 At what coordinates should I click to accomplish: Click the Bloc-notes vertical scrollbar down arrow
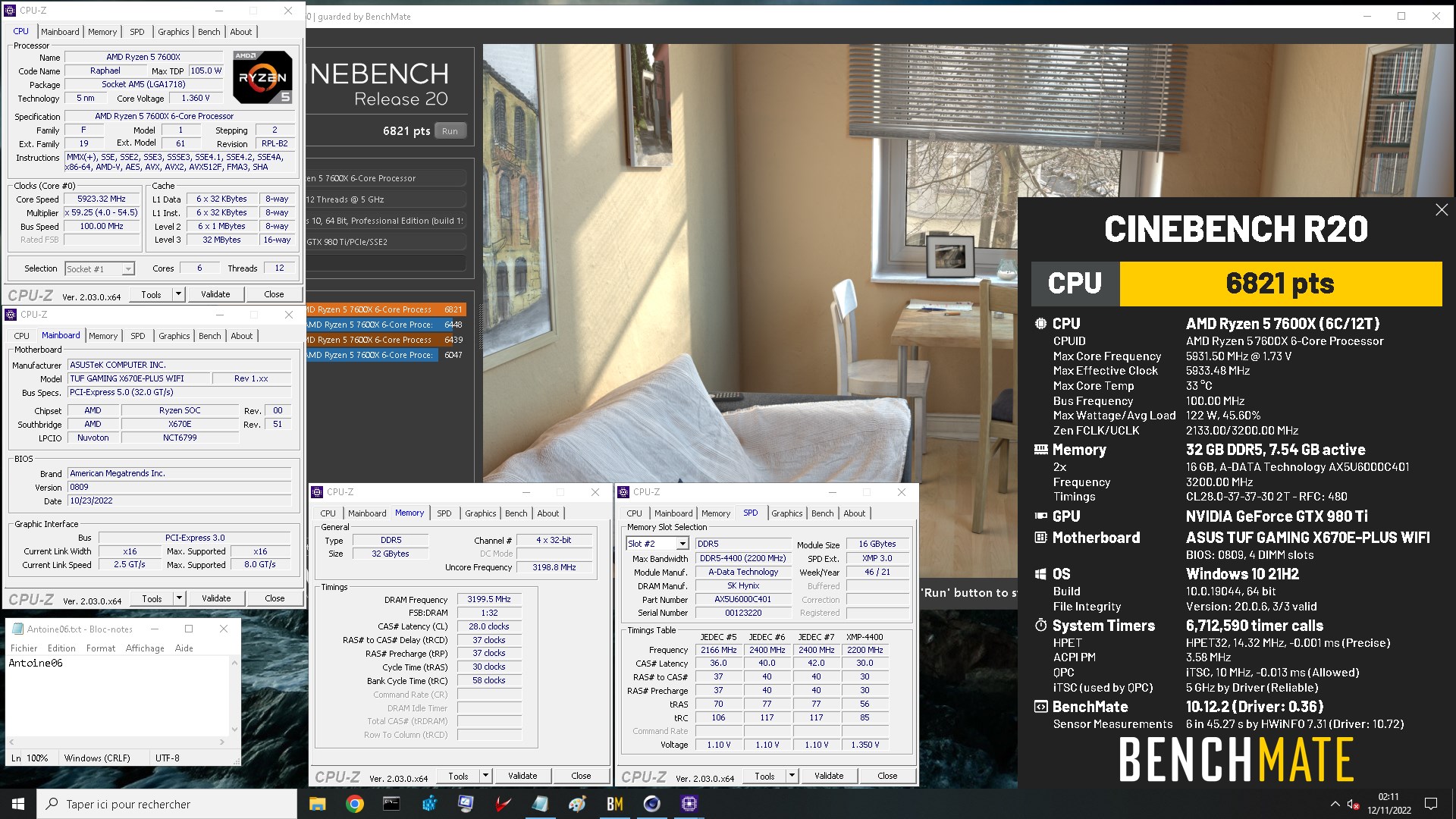click(x=234, y=730)
